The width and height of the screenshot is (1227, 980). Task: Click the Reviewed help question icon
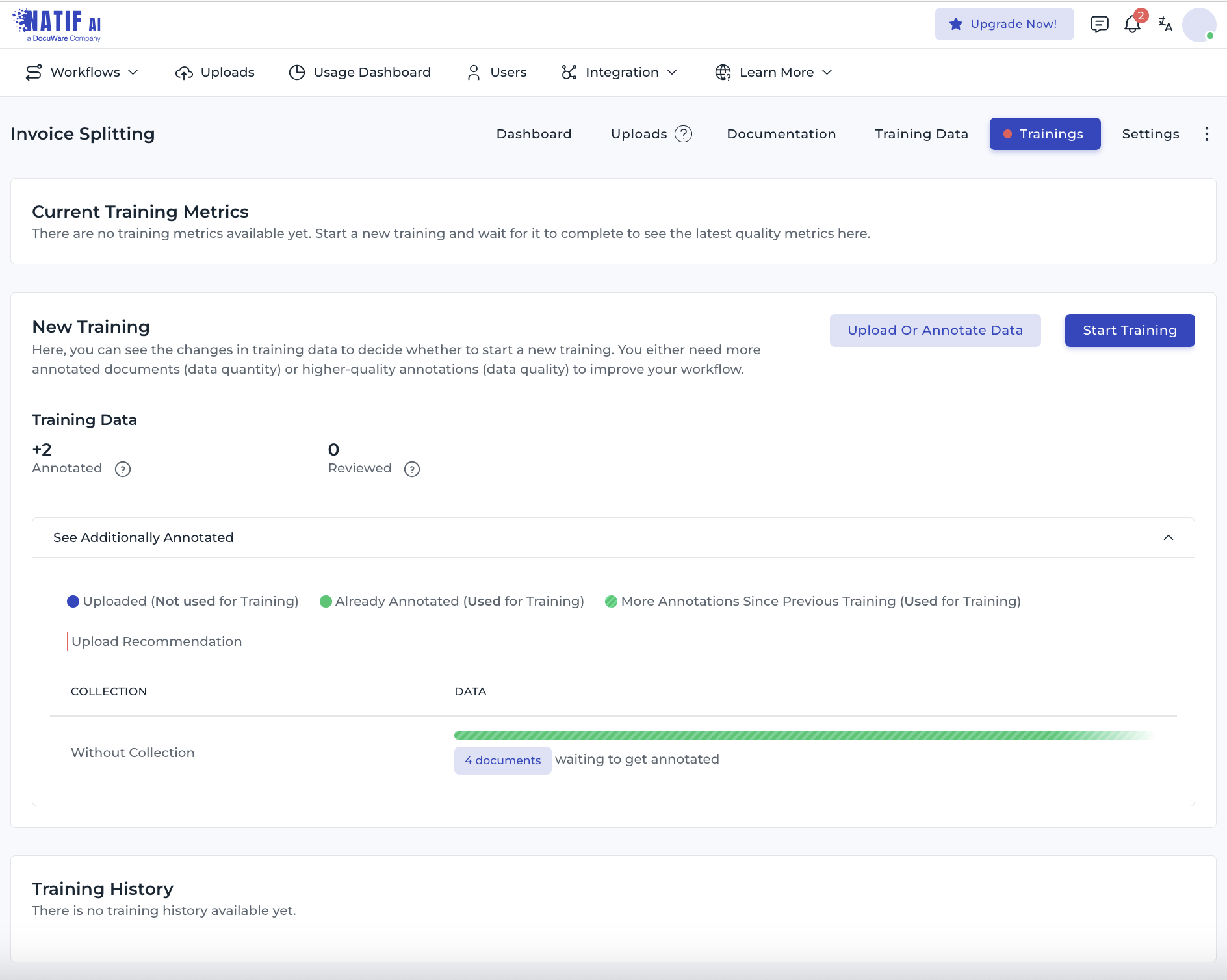click(x=412, y=469)
